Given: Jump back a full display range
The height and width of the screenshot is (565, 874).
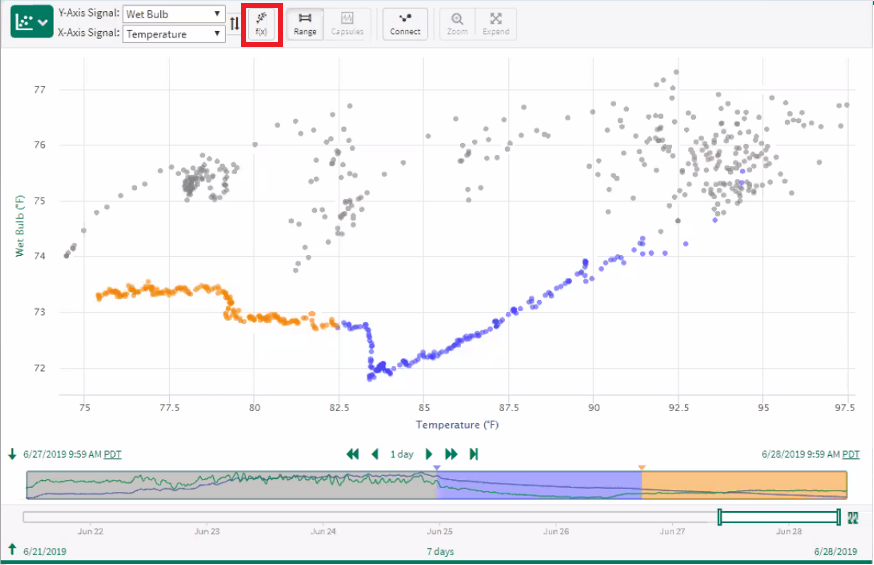Looking at the screenshot, I should [x=352, y=454].
